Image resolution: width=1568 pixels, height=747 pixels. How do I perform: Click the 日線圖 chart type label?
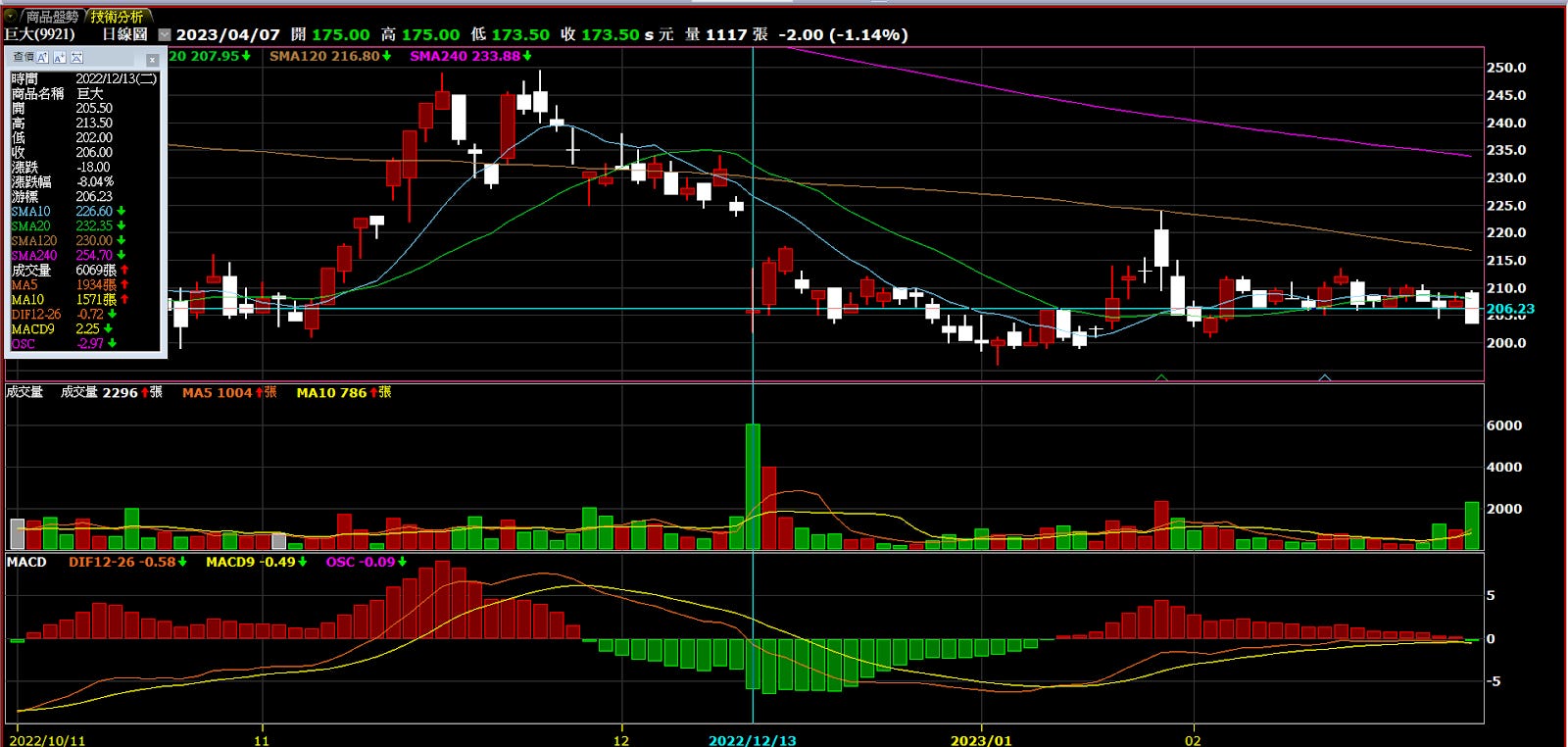(x=124, y=34)
